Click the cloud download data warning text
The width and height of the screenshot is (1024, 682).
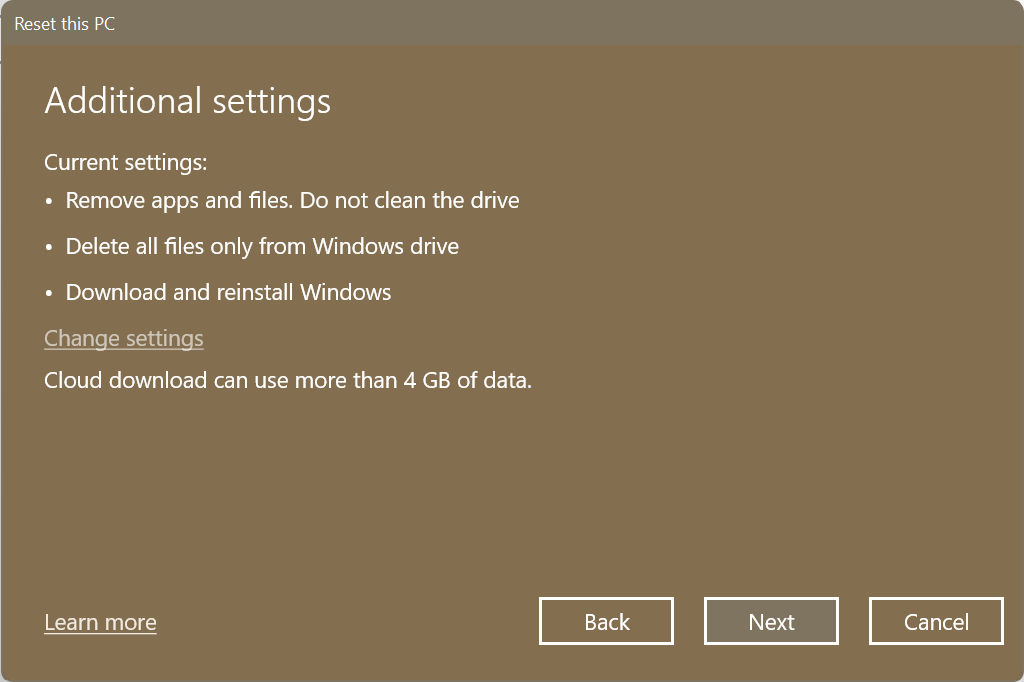[x=287, y=380]
